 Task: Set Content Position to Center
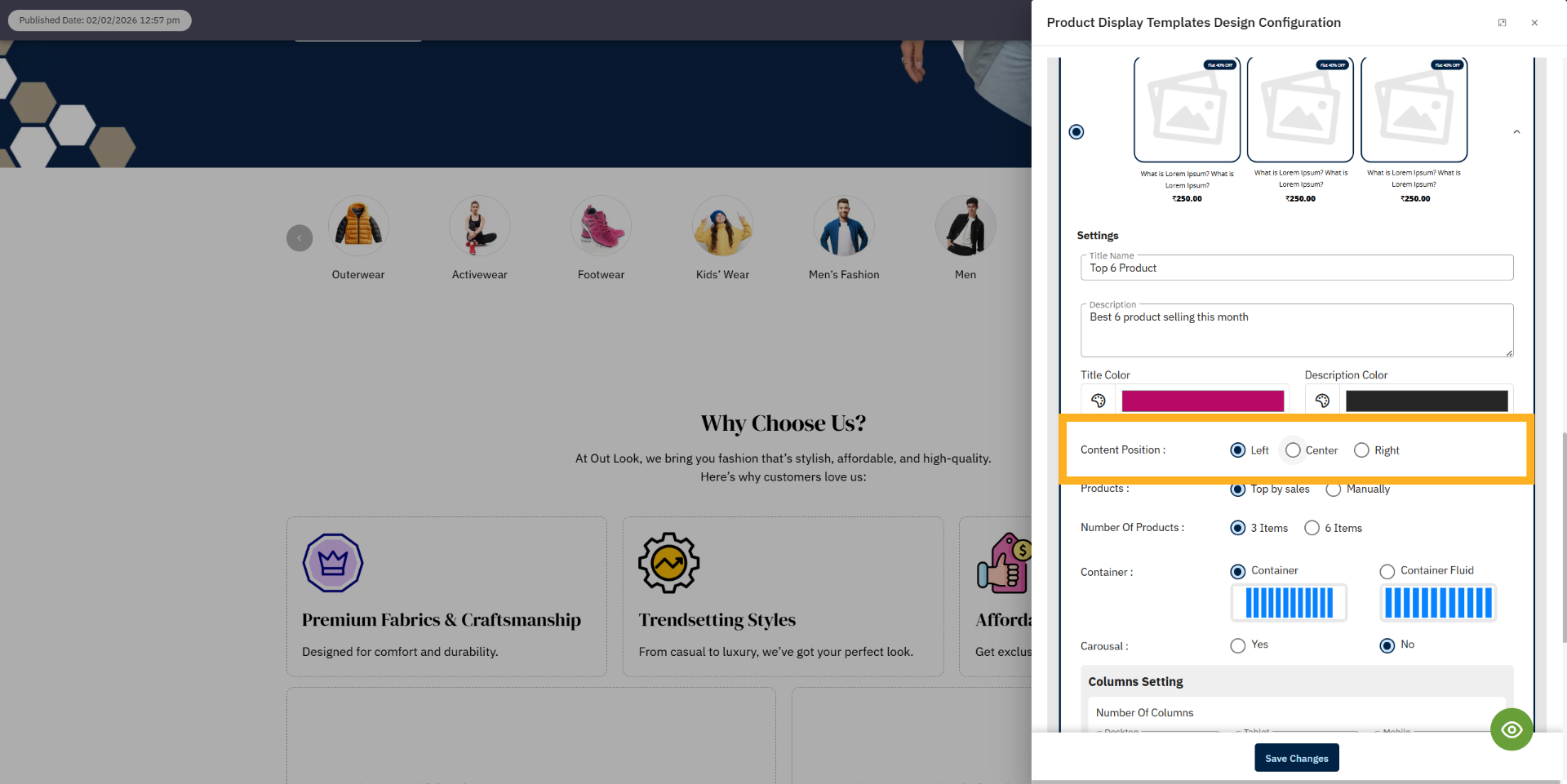pos(1292,450)
